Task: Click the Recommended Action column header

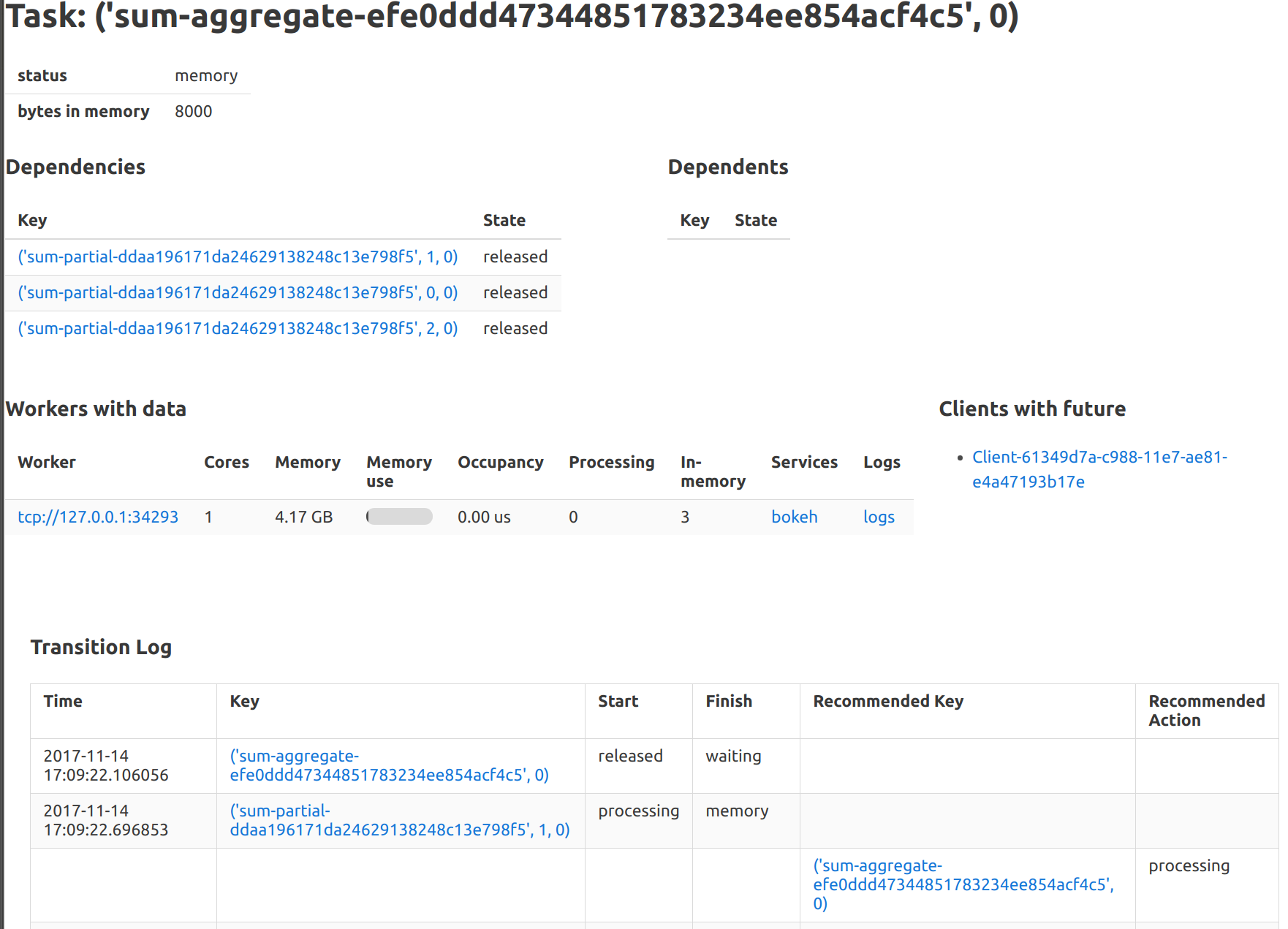Action: click(1206, 710)
